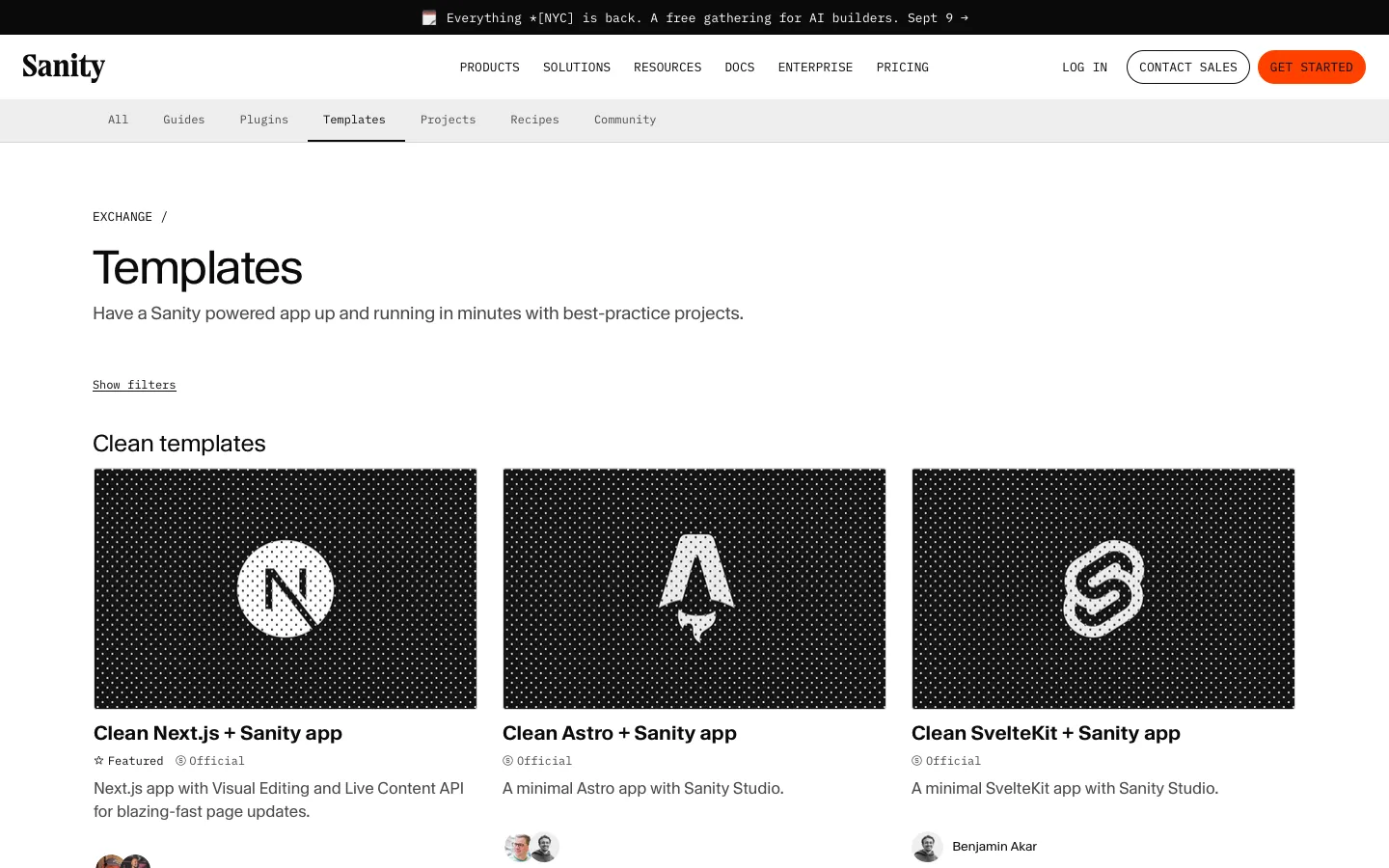Click the Get Started button

point(1312,68)
